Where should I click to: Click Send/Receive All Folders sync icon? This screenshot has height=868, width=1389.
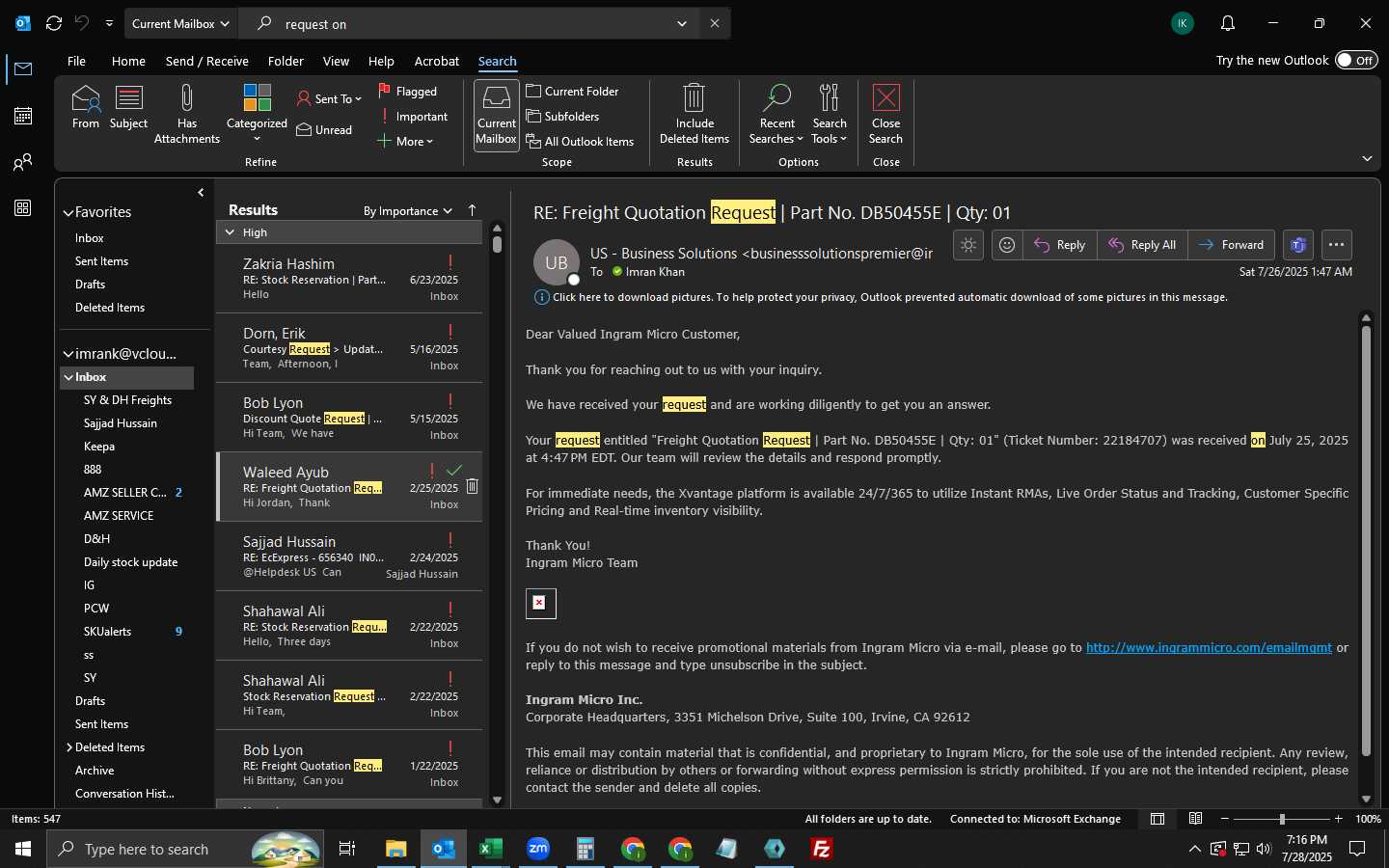[54, 23]
